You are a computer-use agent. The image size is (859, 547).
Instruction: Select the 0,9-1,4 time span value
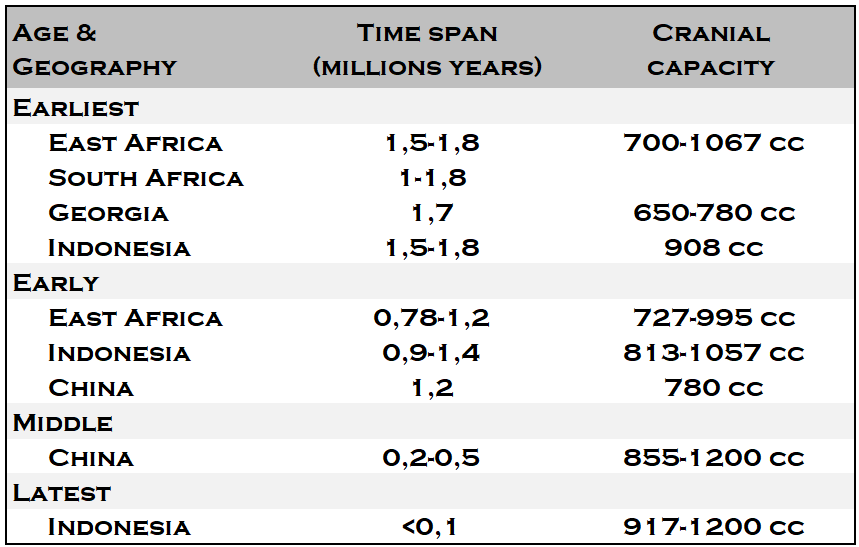[x=431, y=353]
